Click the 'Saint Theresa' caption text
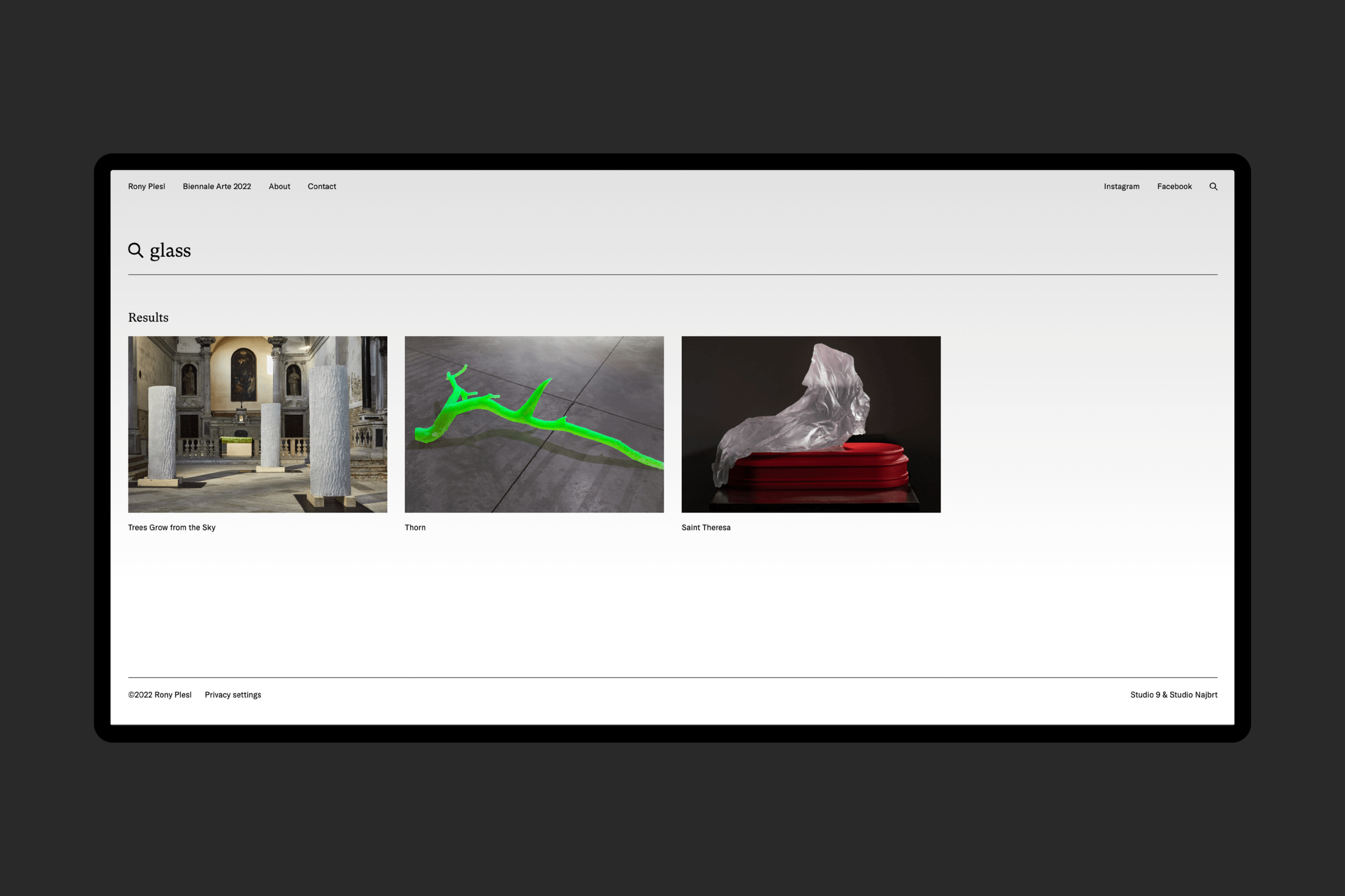This screenshot has width=1345, height=896. 706,527
